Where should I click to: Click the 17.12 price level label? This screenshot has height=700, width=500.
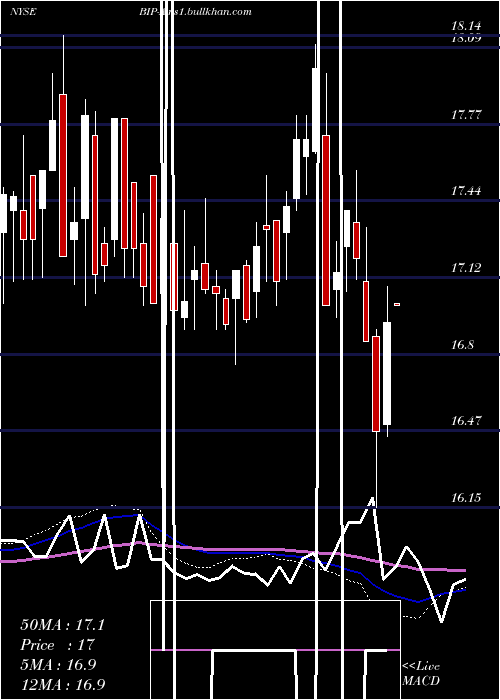click(466, 268)
